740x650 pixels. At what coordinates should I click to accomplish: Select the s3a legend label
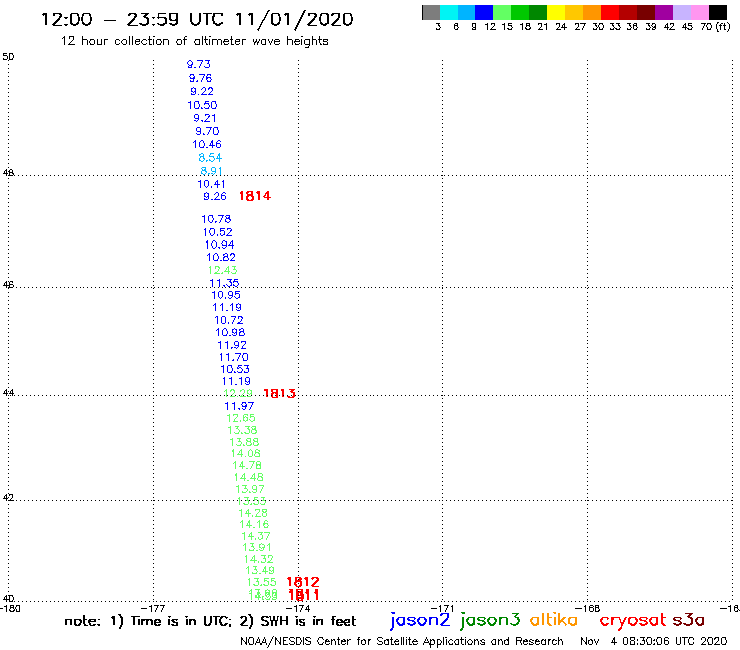[x=689, y=620]
